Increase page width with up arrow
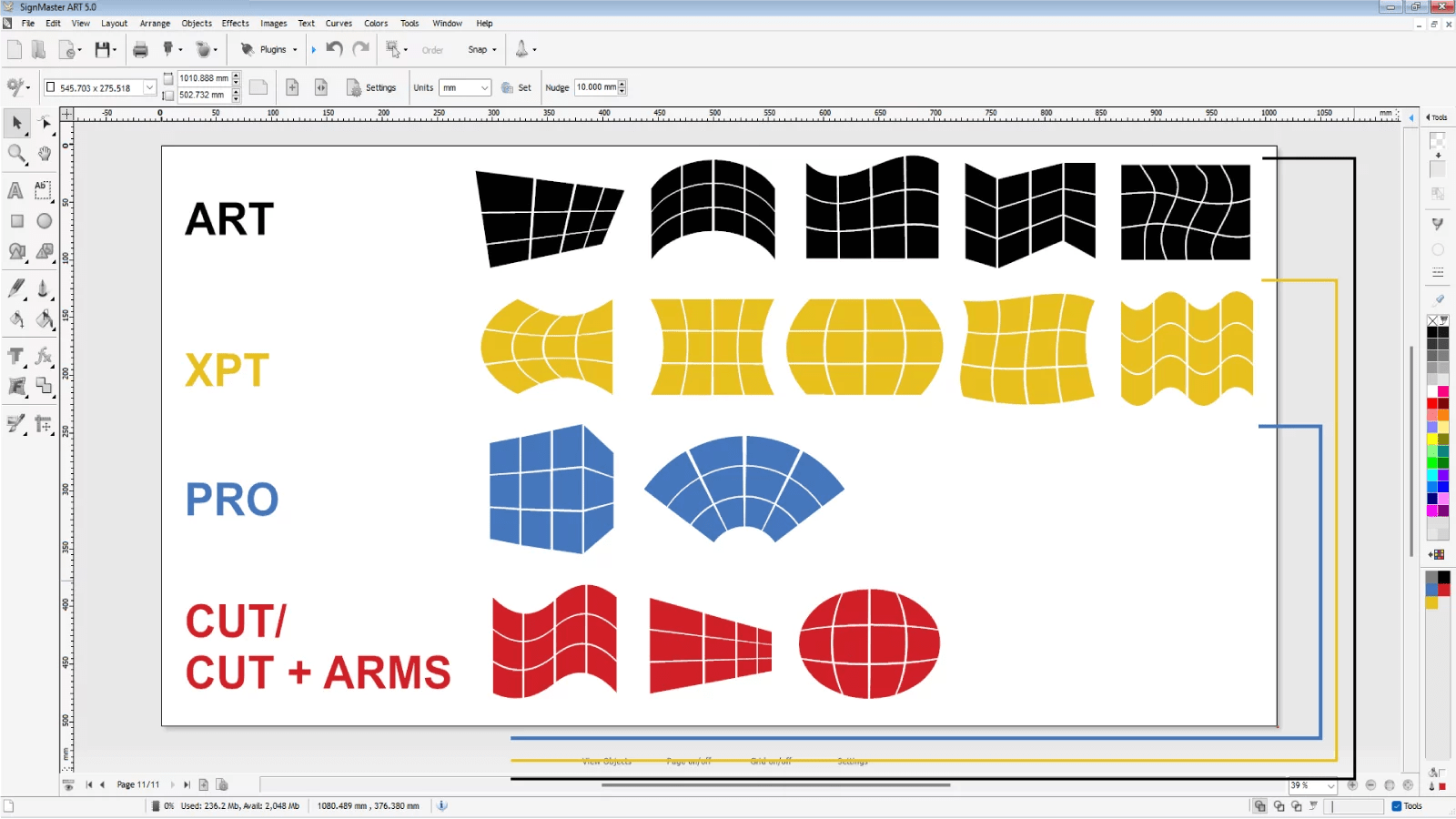This screenshot has height=819, width=1456. click(237, 75)
